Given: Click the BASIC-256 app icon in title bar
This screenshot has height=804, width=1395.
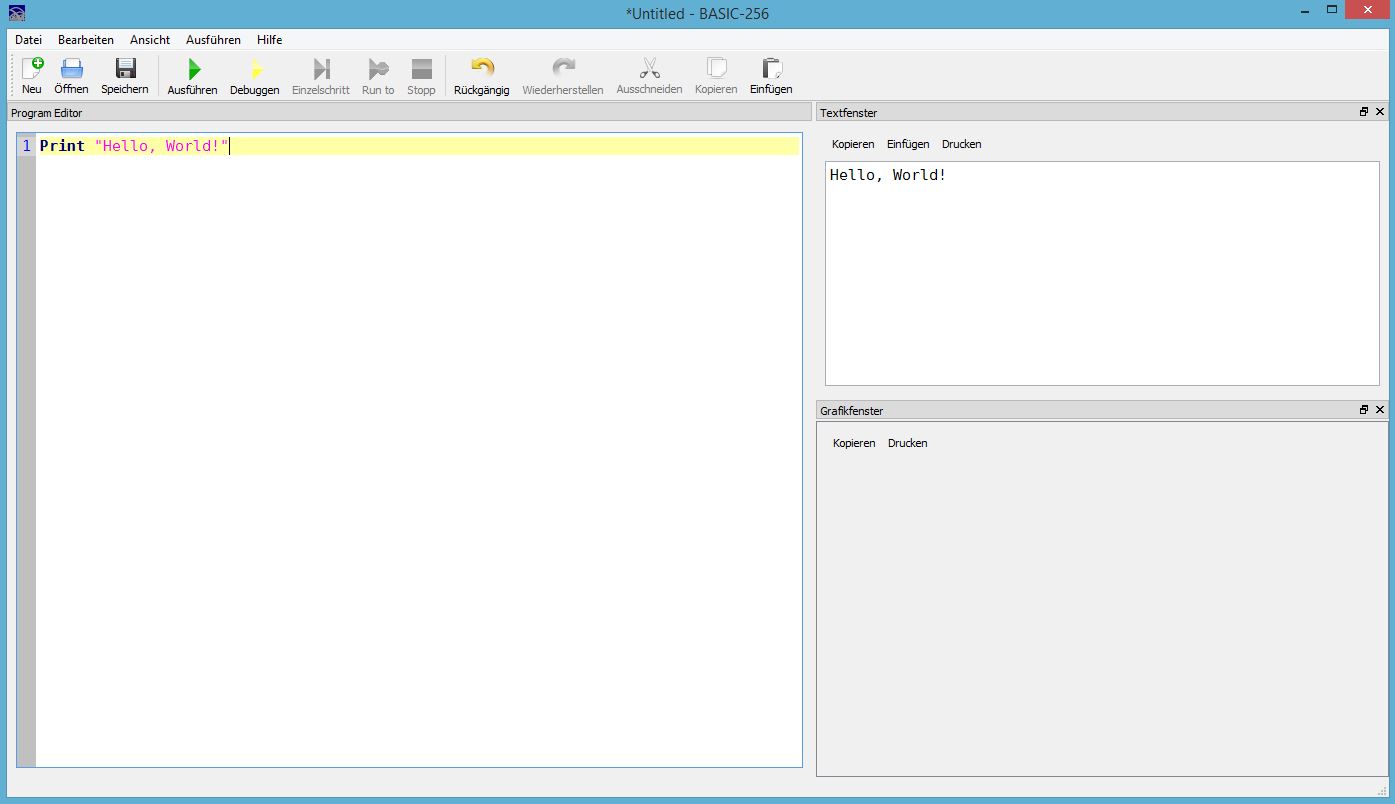Looking at the screenshot, I should point(16,13).
